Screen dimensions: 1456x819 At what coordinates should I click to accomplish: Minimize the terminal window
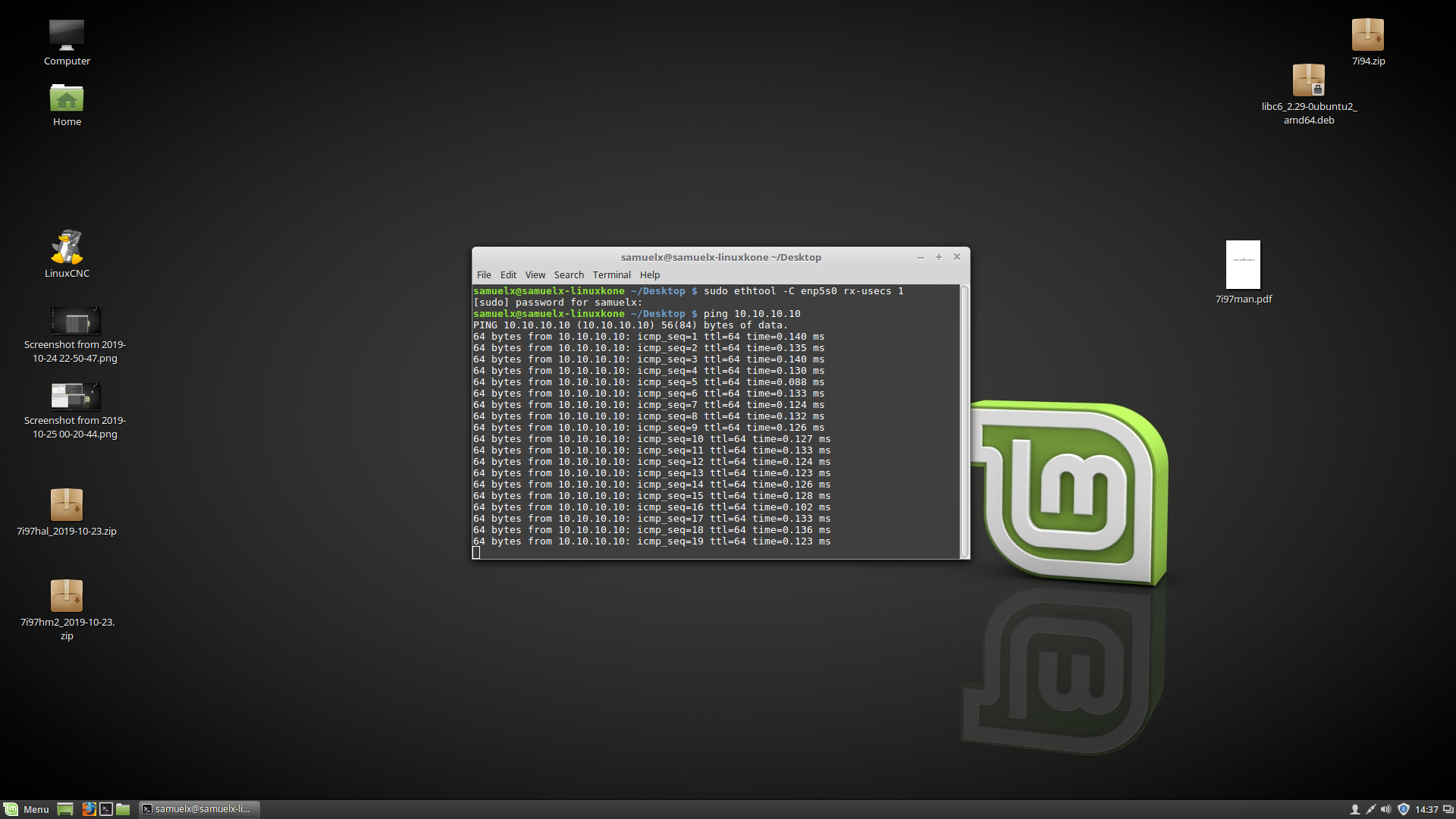(921, 257)
